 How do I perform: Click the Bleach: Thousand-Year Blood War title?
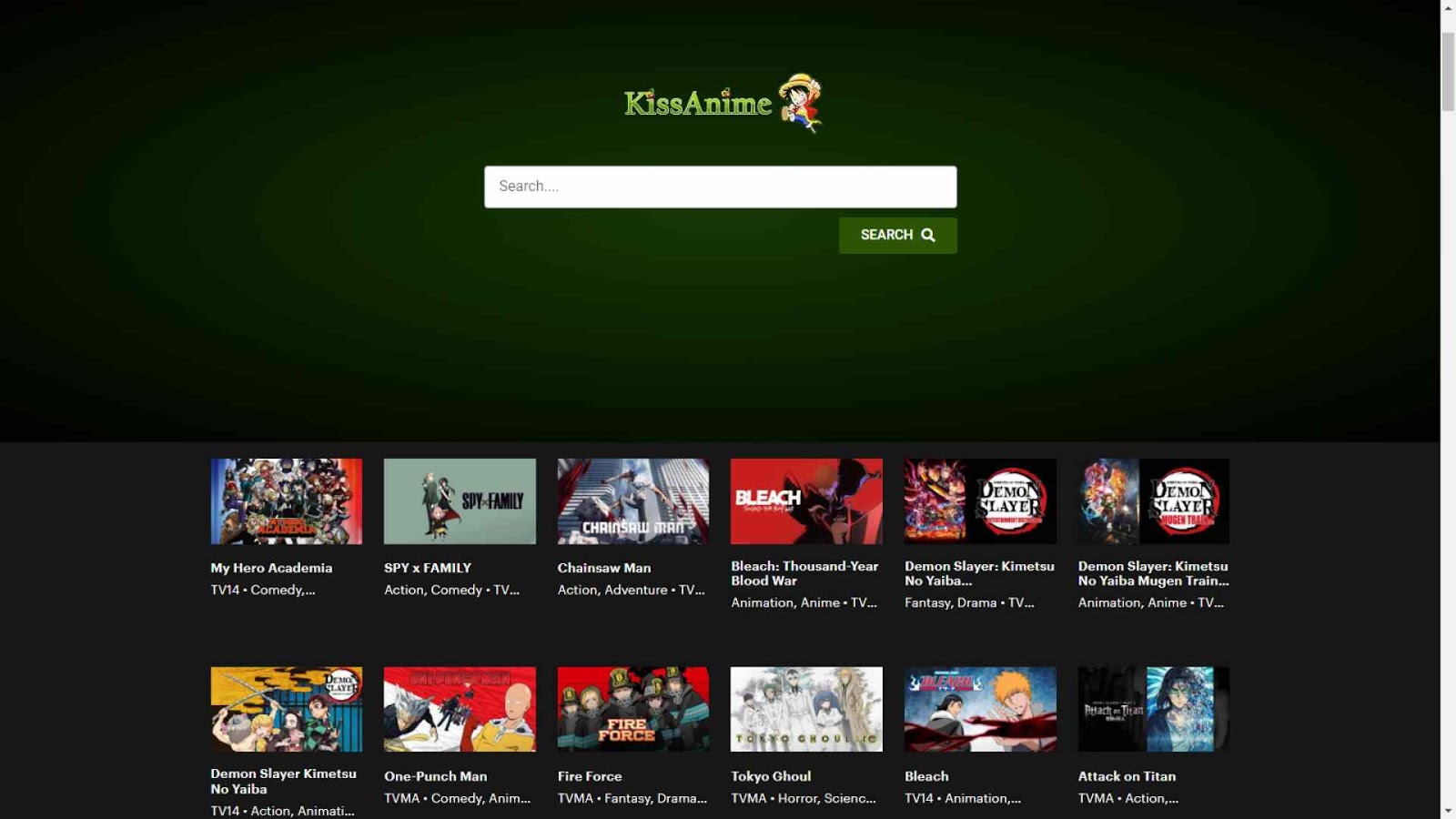804,573
